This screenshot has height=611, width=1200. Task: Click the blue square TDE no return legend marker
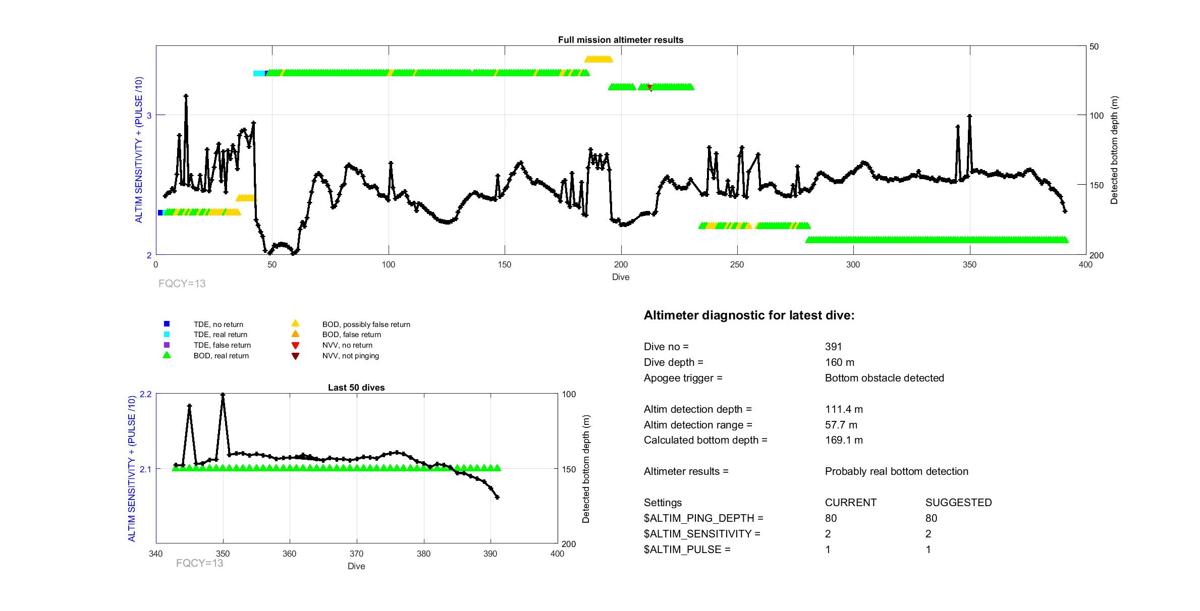tap(167, 324)
